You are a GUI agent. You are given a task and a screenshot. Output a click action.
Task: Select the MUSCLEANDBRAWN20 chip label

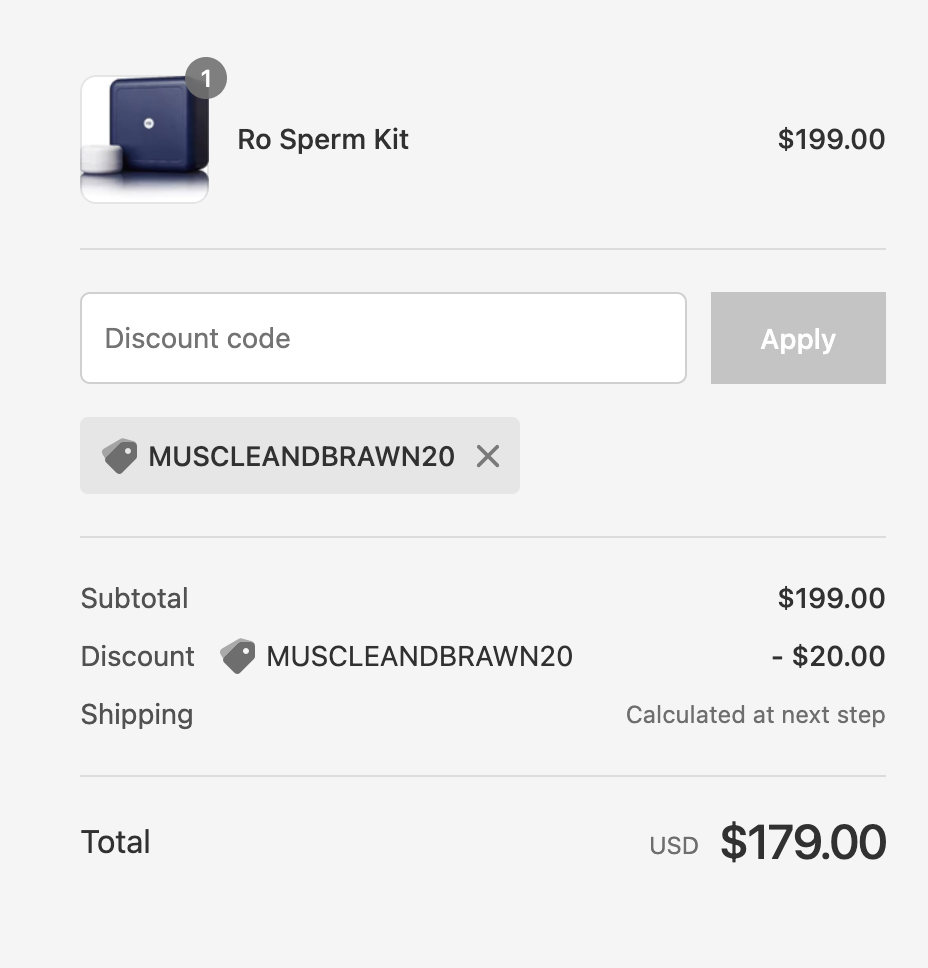pyautogui.click(x=301, y=456)
